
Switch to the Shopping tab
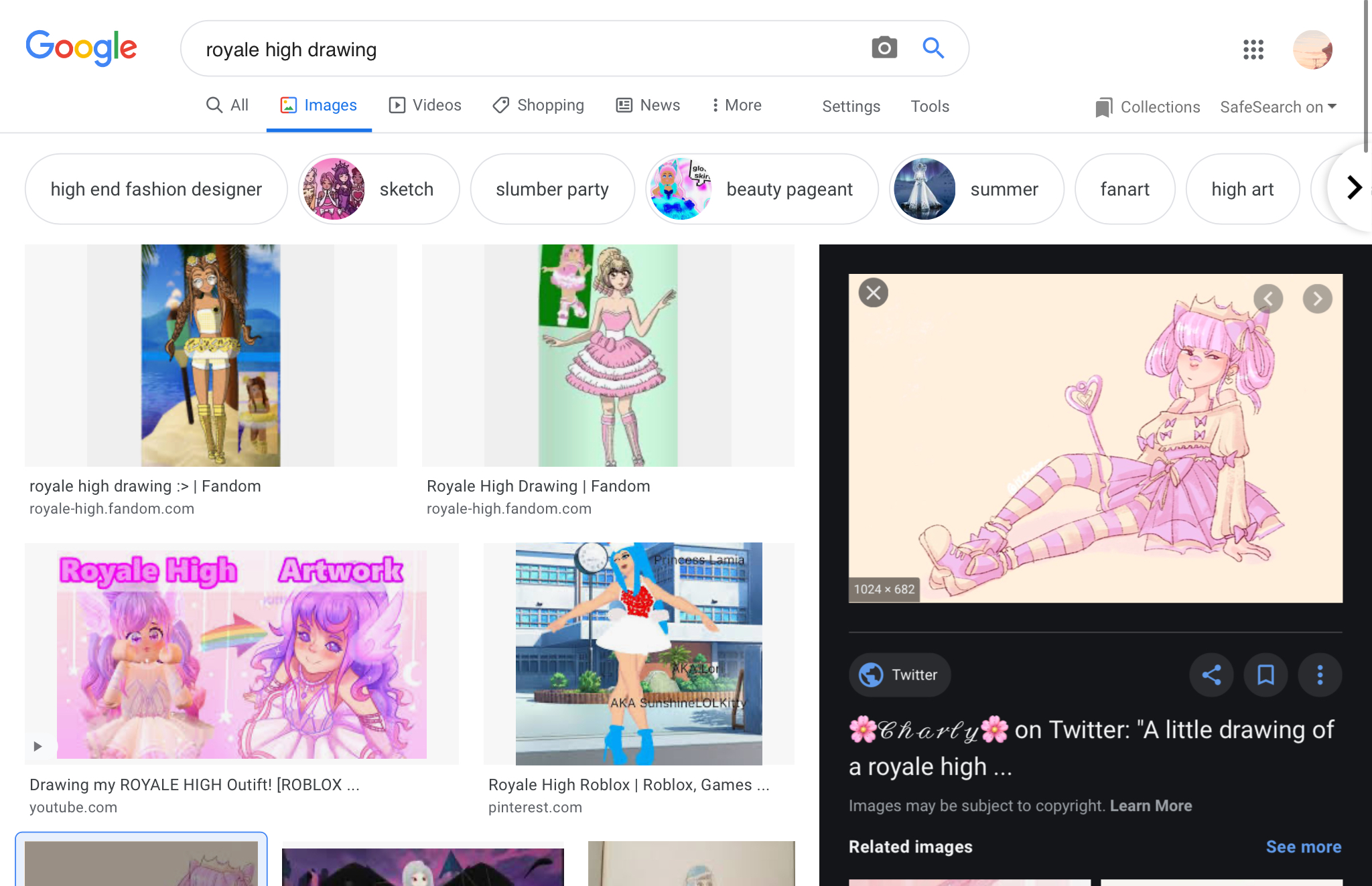(539, 105)
